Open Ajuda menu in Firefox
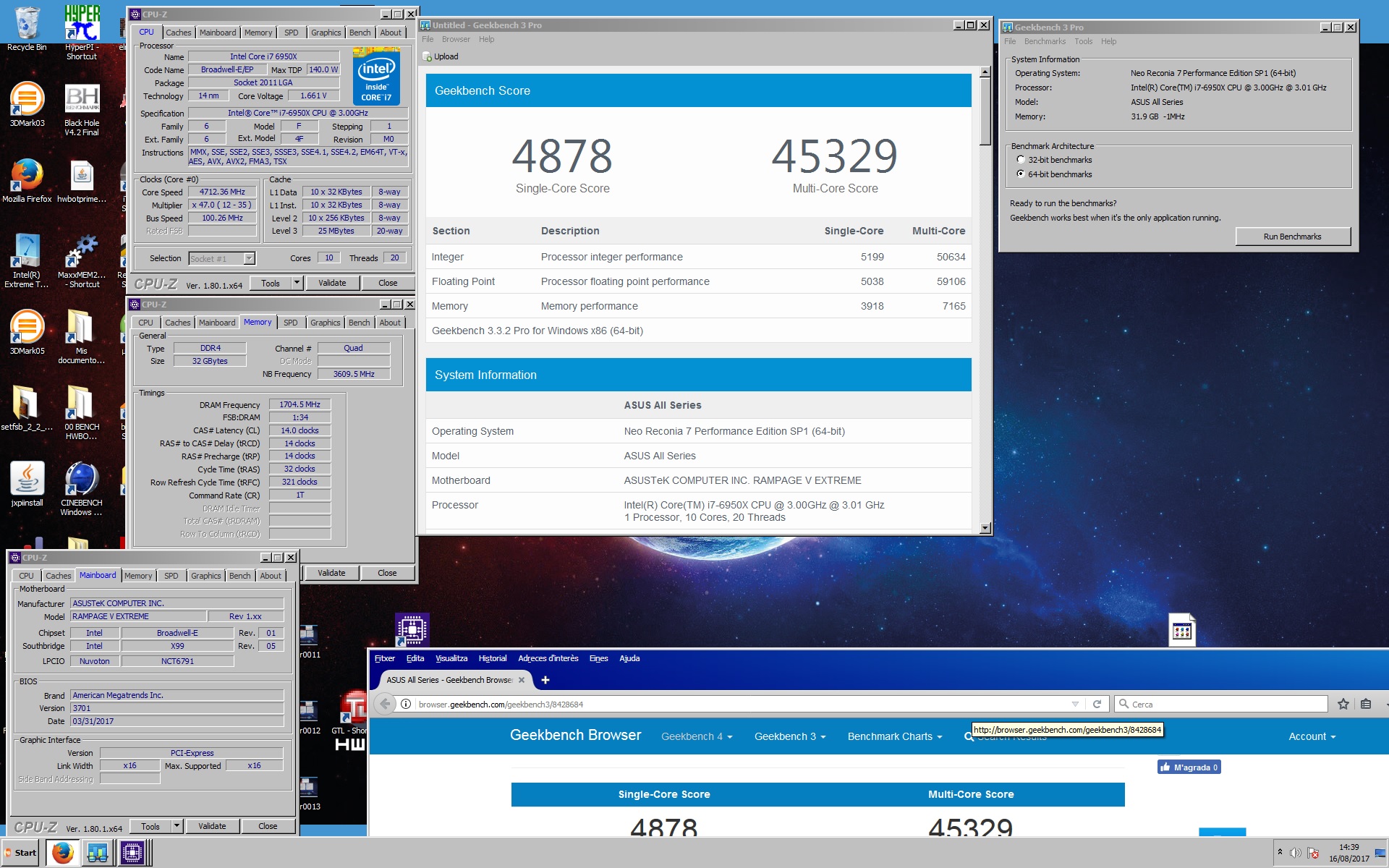The image size is (1389, 868). [x=629, y=658]
